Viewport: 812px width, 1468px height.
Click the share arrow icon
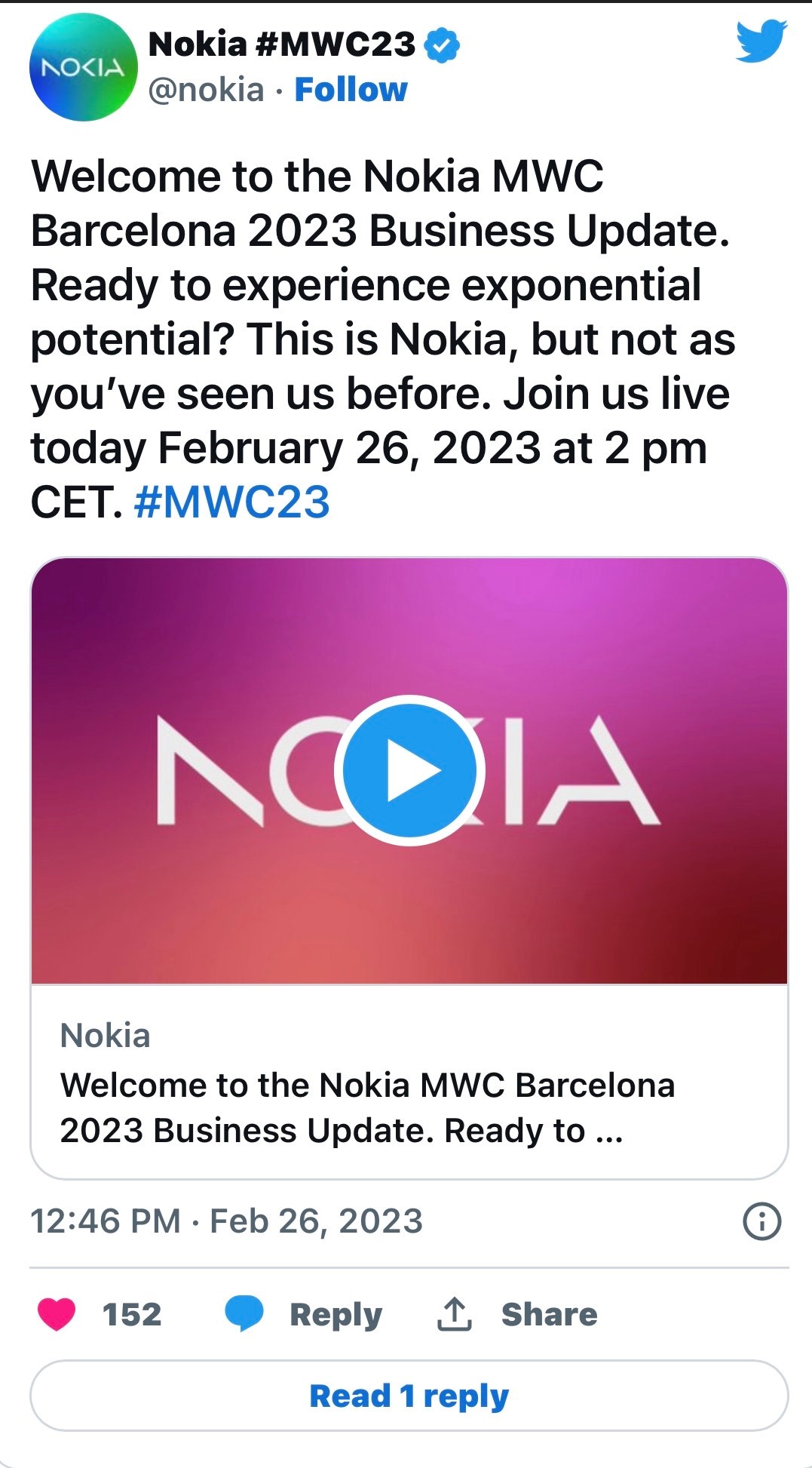tap(455, 1314)
